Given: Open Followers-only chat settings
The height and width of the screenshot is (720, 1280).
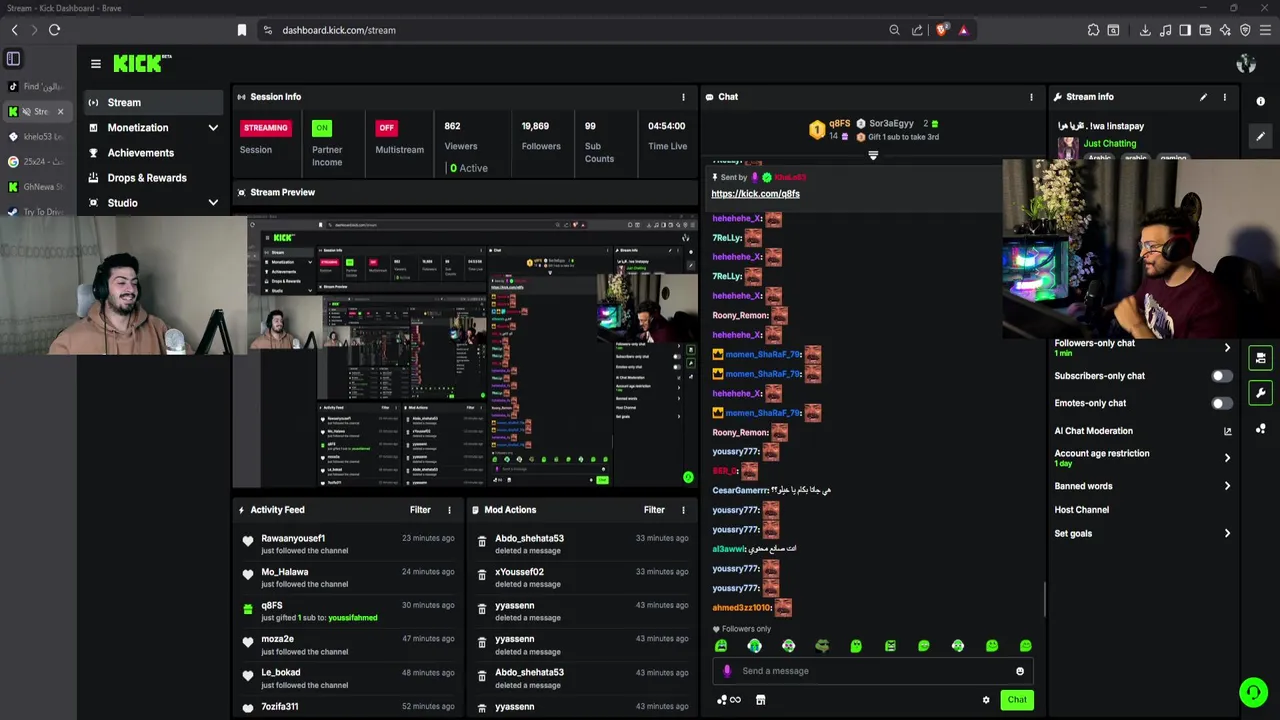Looking at the screenshot, I should tap(1143, 347).
